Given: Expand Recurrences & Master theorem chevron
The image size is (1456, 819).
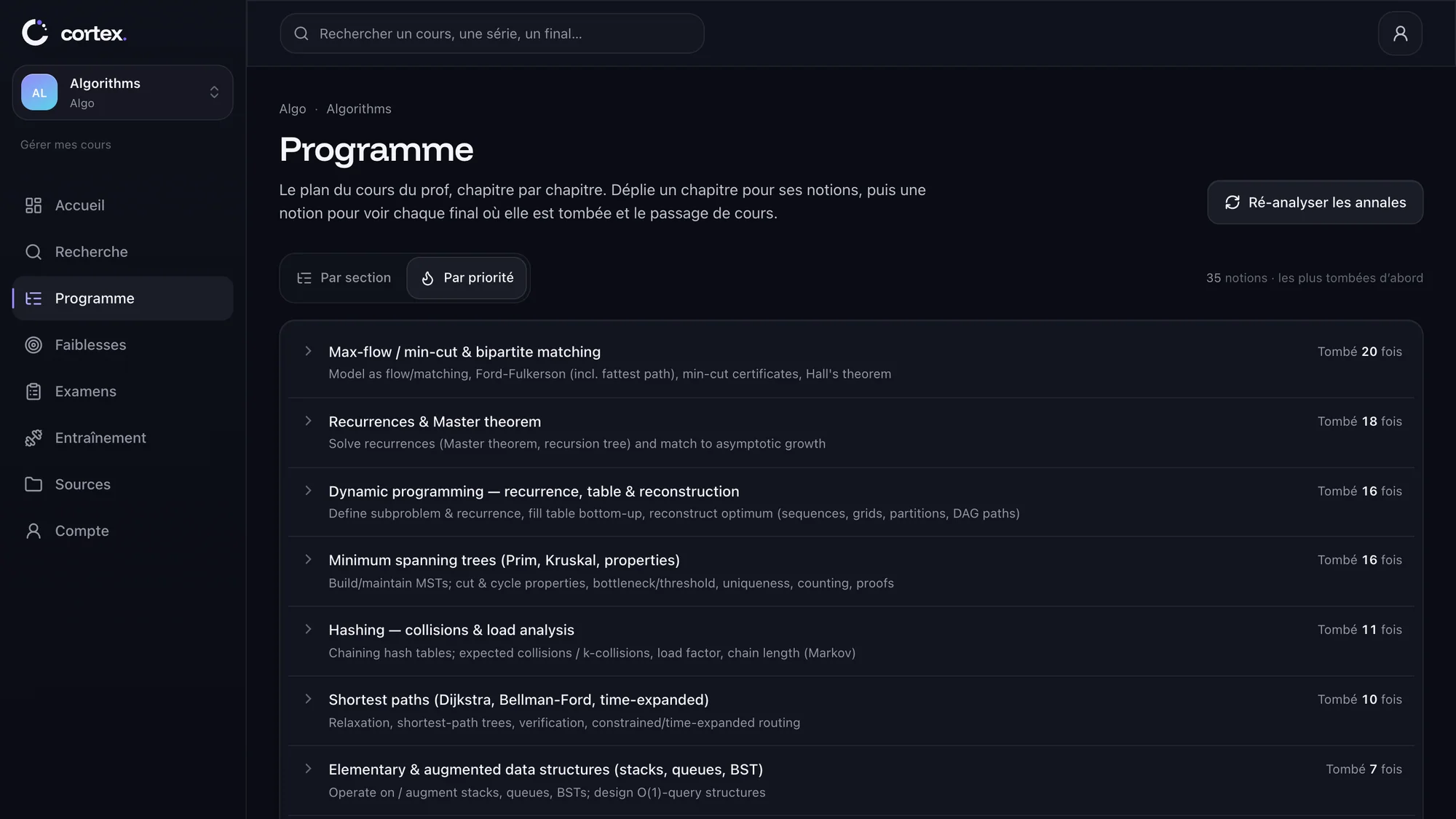Looking at the screenshot, I should point(308,421).
